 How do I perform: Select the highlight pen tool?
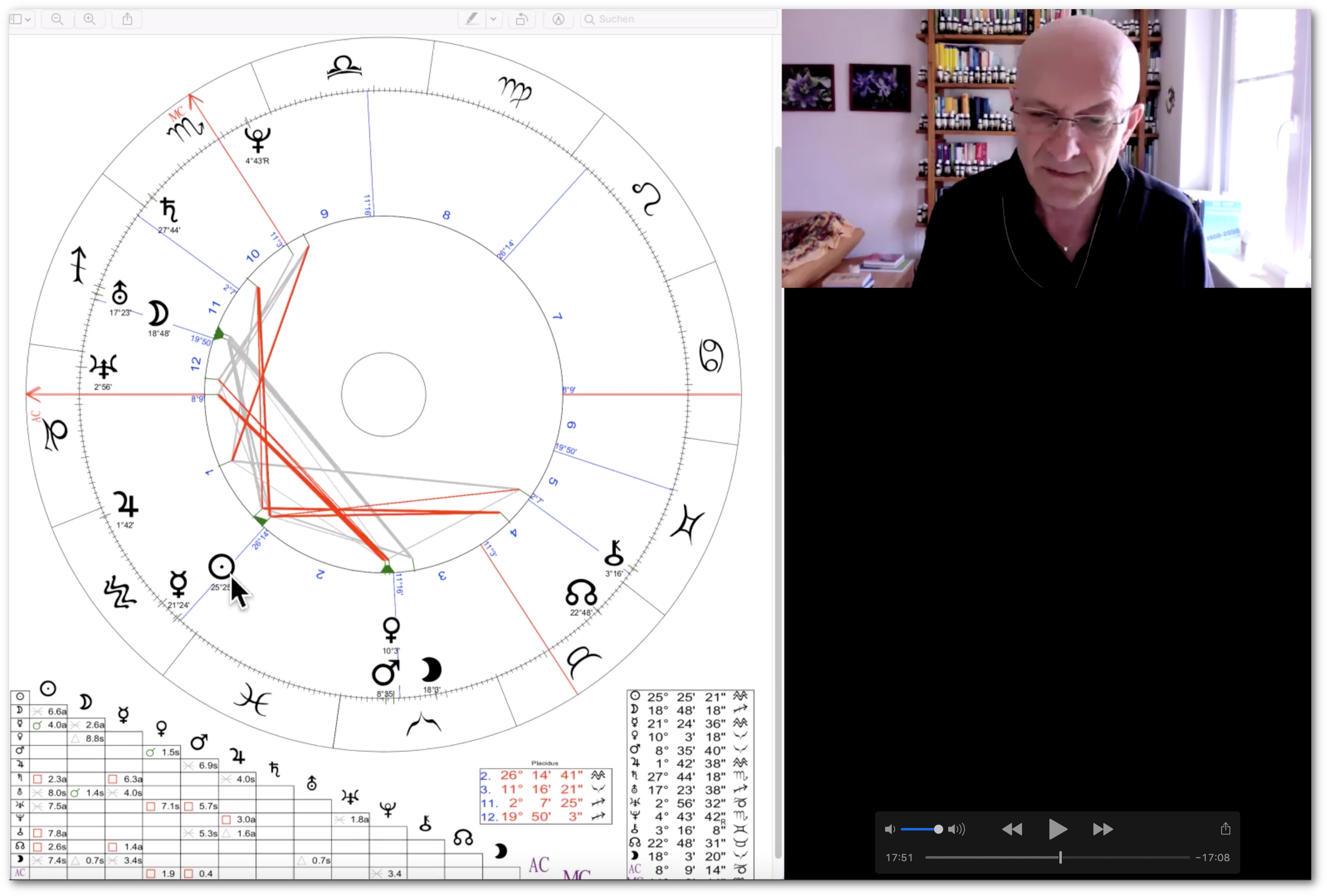click(x=472, y=19)
